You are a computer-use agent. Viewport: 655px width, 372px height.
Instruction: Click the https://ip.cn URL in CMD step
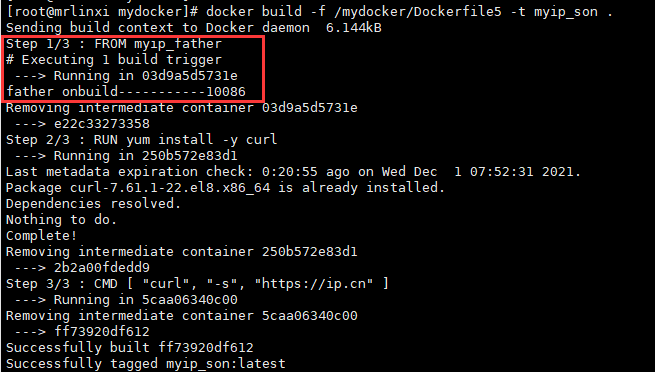coord(314,283)
